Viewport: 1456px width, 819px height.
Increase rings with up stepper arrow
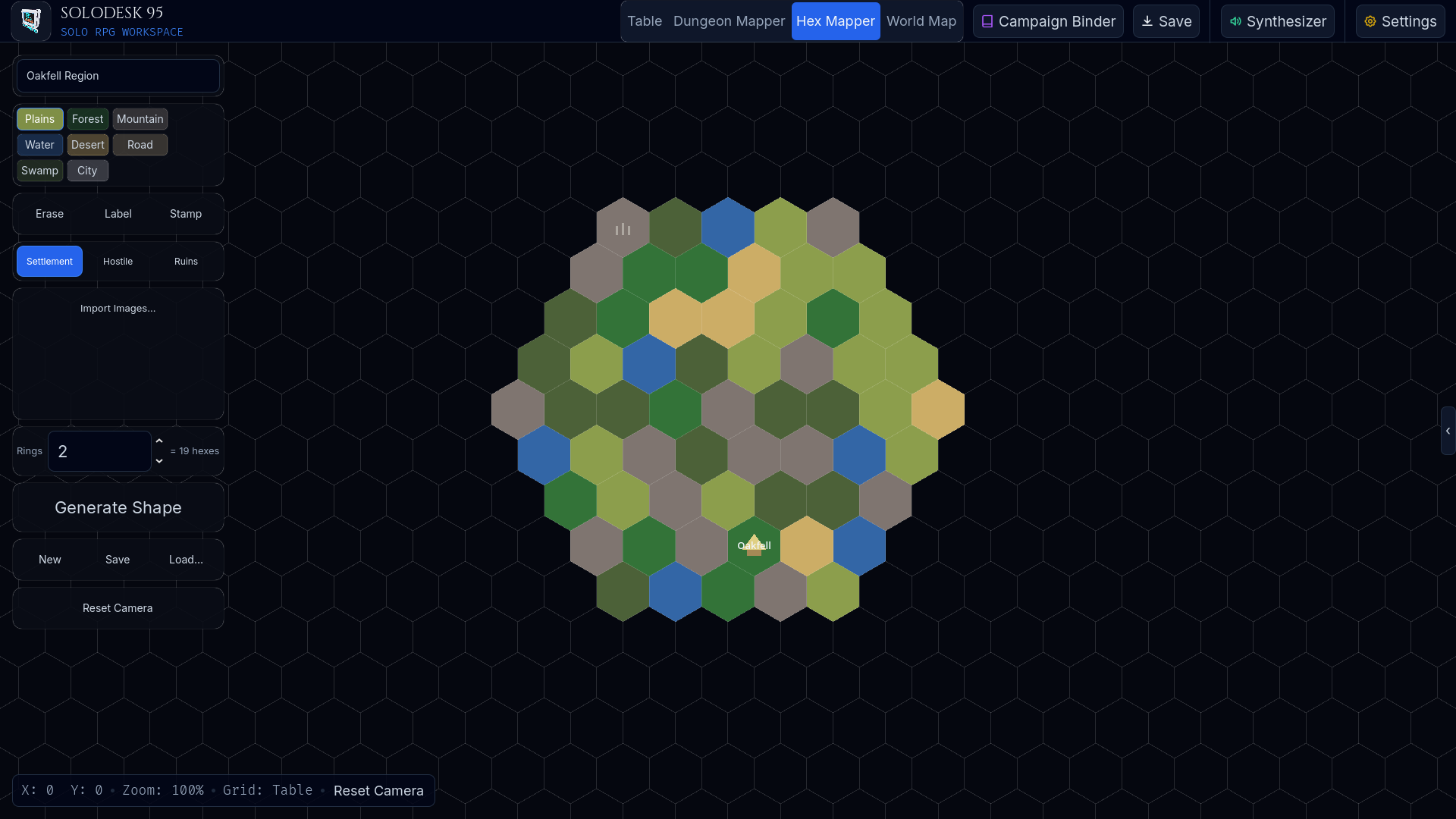coord(159,441)
